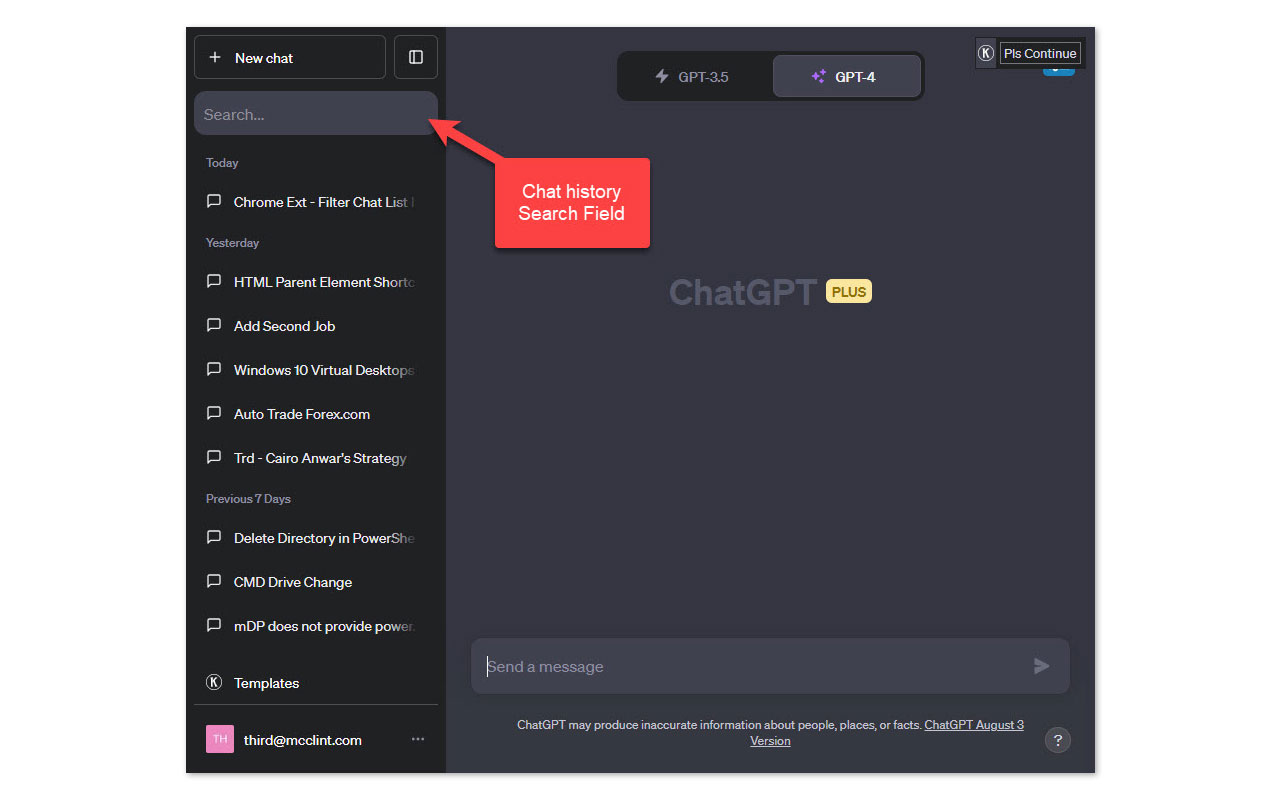
Task: Click the plus icon in New chat
Action: point(215,57)
